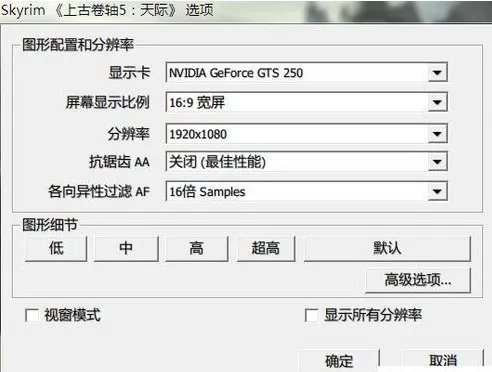Set graphics detail to 中 (Medium)

126,248
